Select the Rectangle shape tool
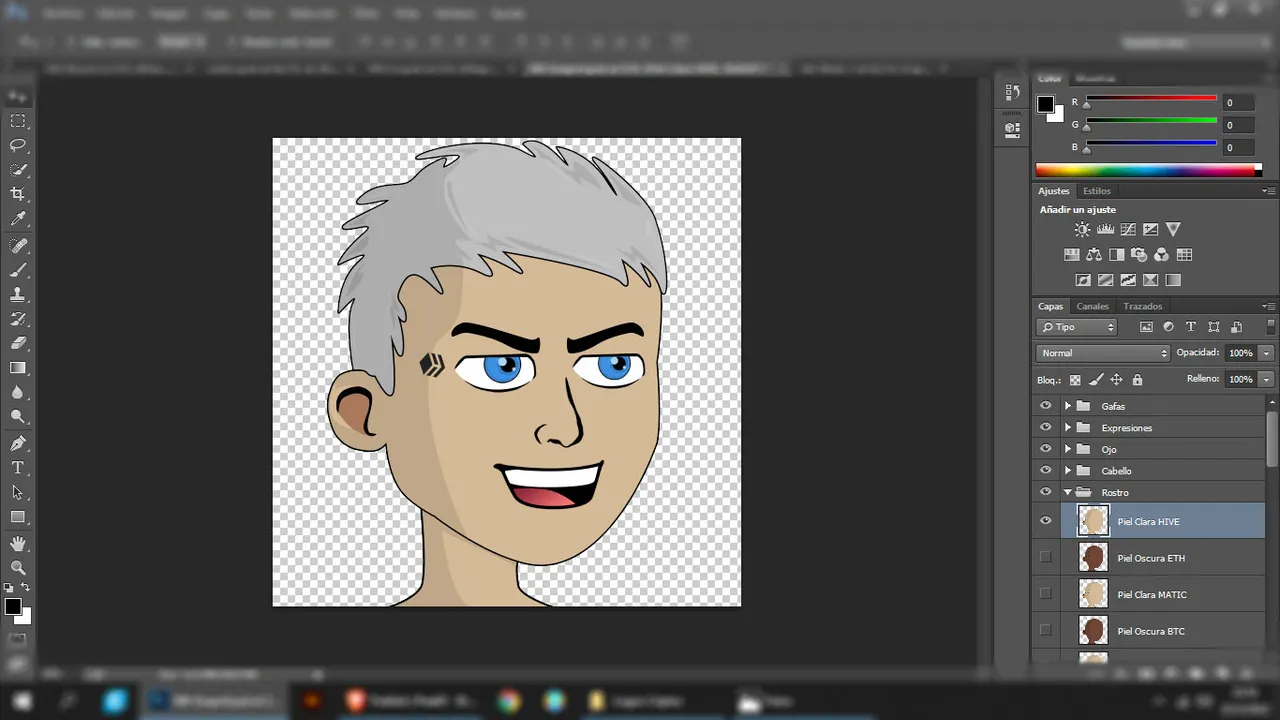Image resolution: width=1280 pixels, height=720 pixels. (x=18, y=517)
